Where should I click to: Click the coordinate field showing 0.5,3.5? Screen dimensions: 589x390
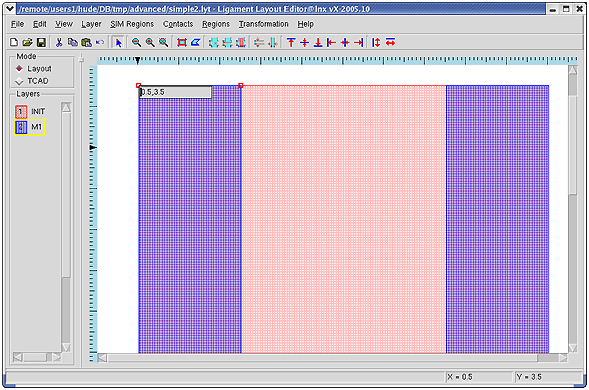pos(175,92)
